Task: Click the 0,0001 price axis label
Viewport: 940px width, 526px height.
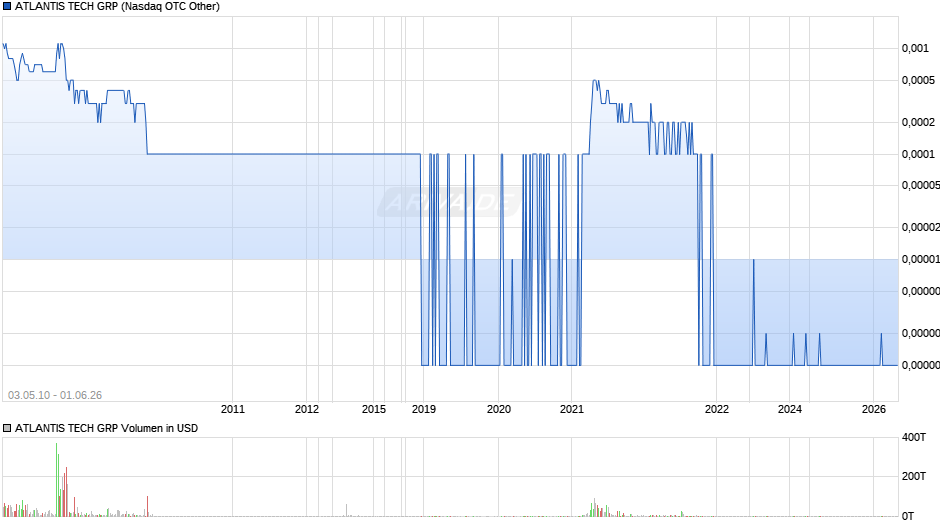Action: coord(918,154)
